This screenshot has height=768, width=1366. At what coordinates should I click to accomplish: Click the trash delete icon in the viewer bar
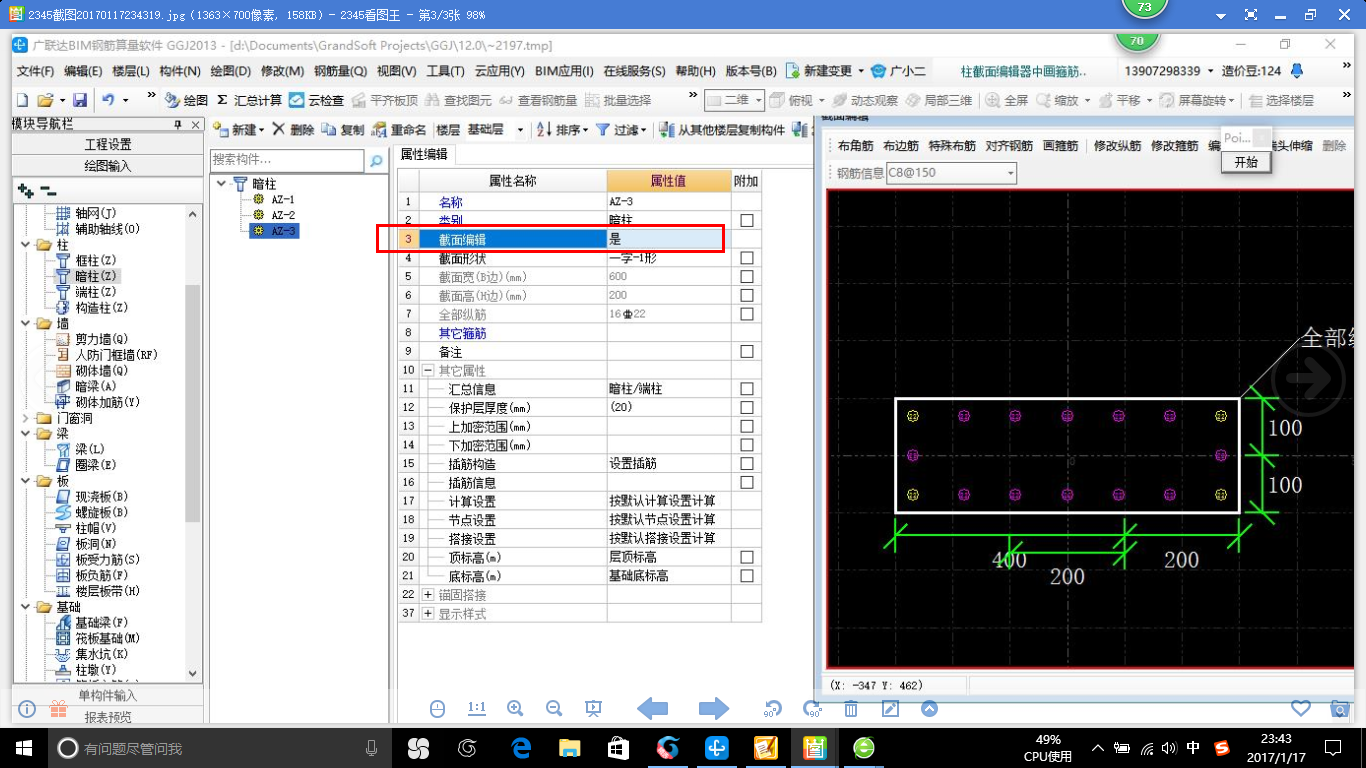(851, 708)
